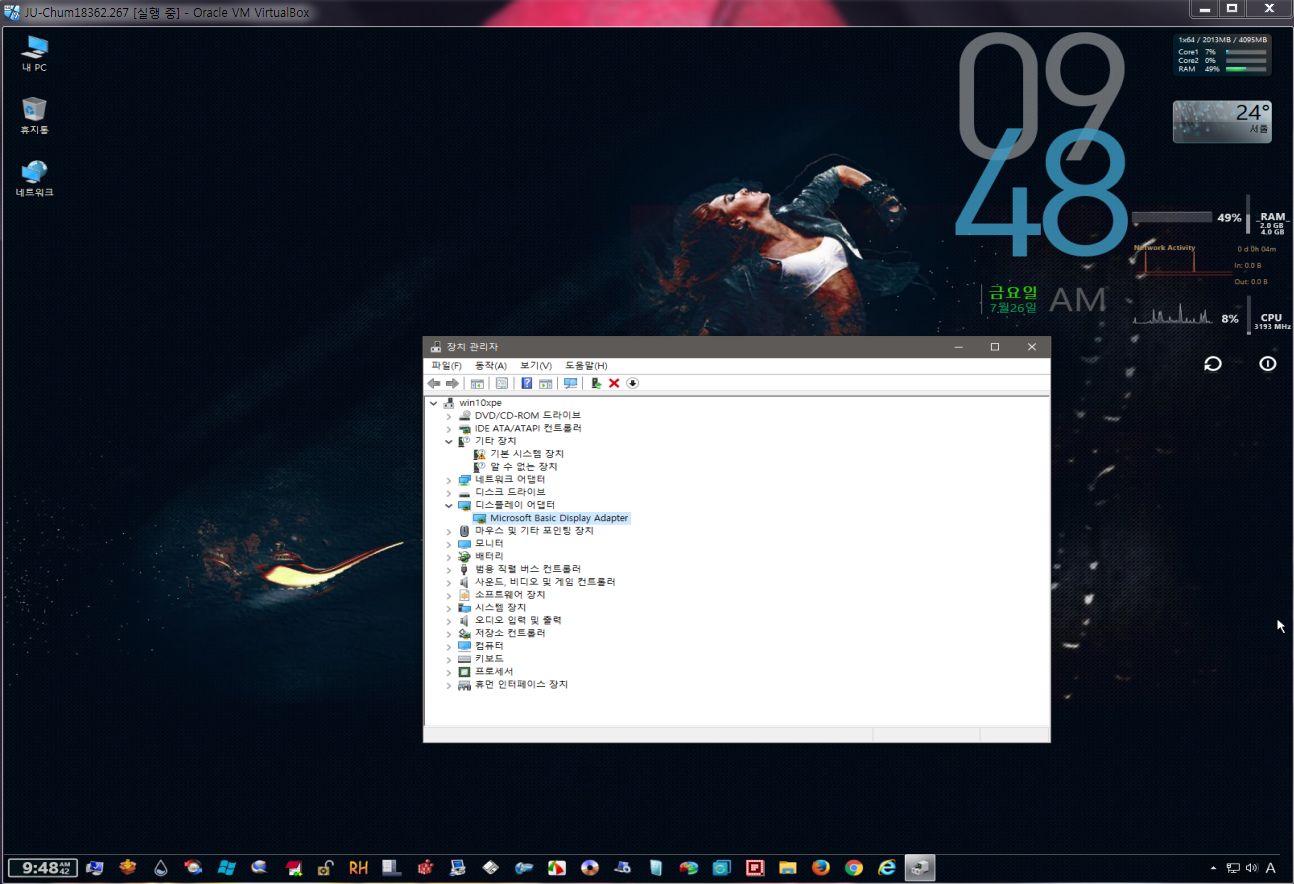Select 저장소 컨트롤러 row
1294x884 pixels.
(x=510, y=633)
